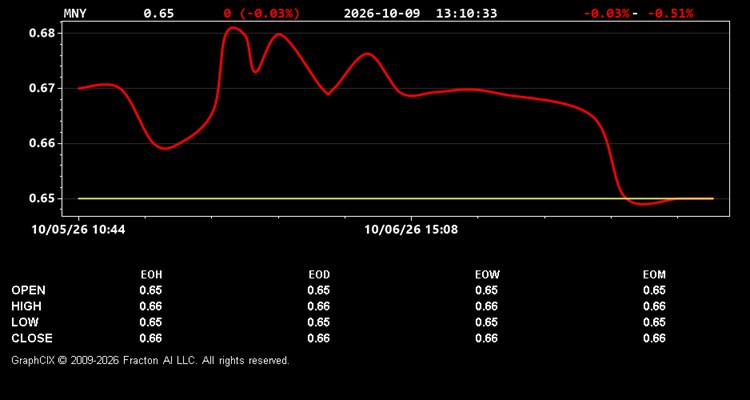This screenshot has height=400, width=750.
Task: Select the EOW HIGH value 0.66
Action: pyautogui.click(x=486, y=306)
